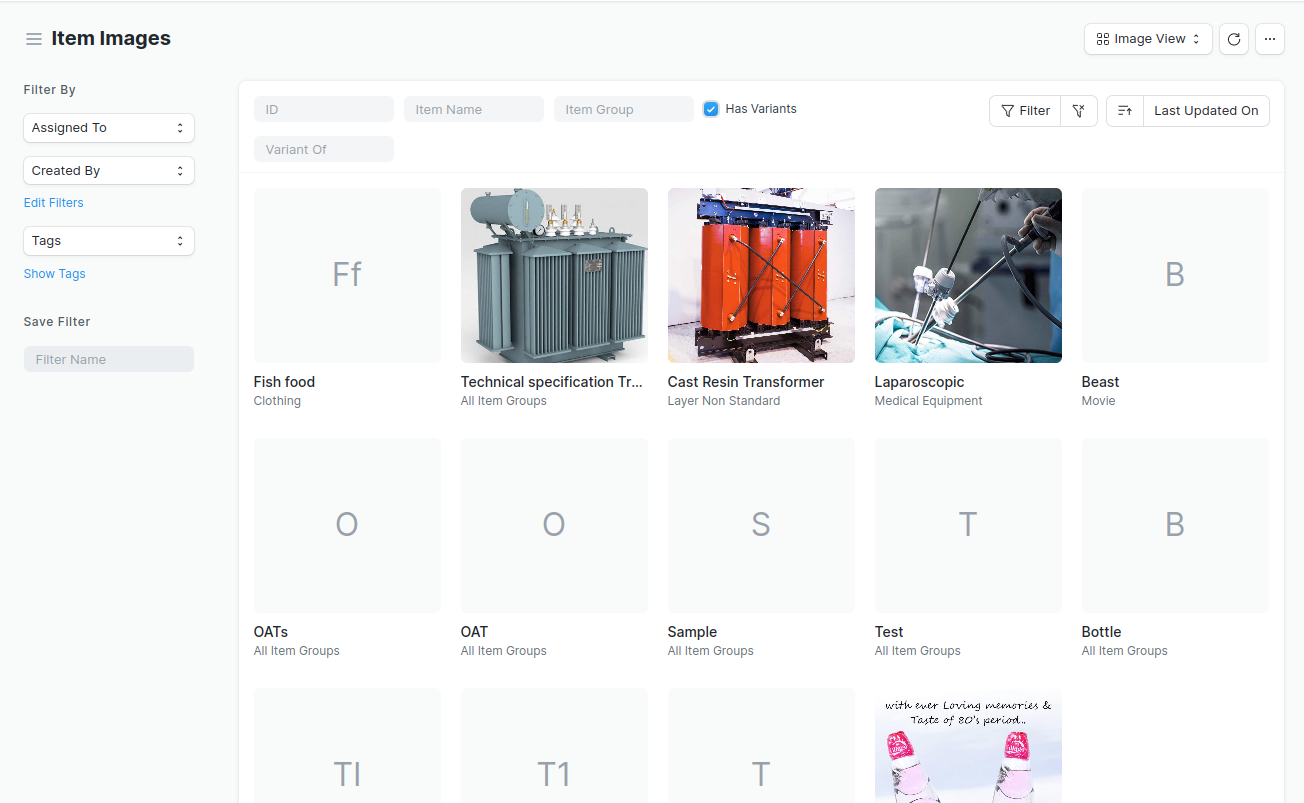This screenshot has height=803, width=1304.
Task: Open the Fish food item placeholder
Action: click(347, 276)
